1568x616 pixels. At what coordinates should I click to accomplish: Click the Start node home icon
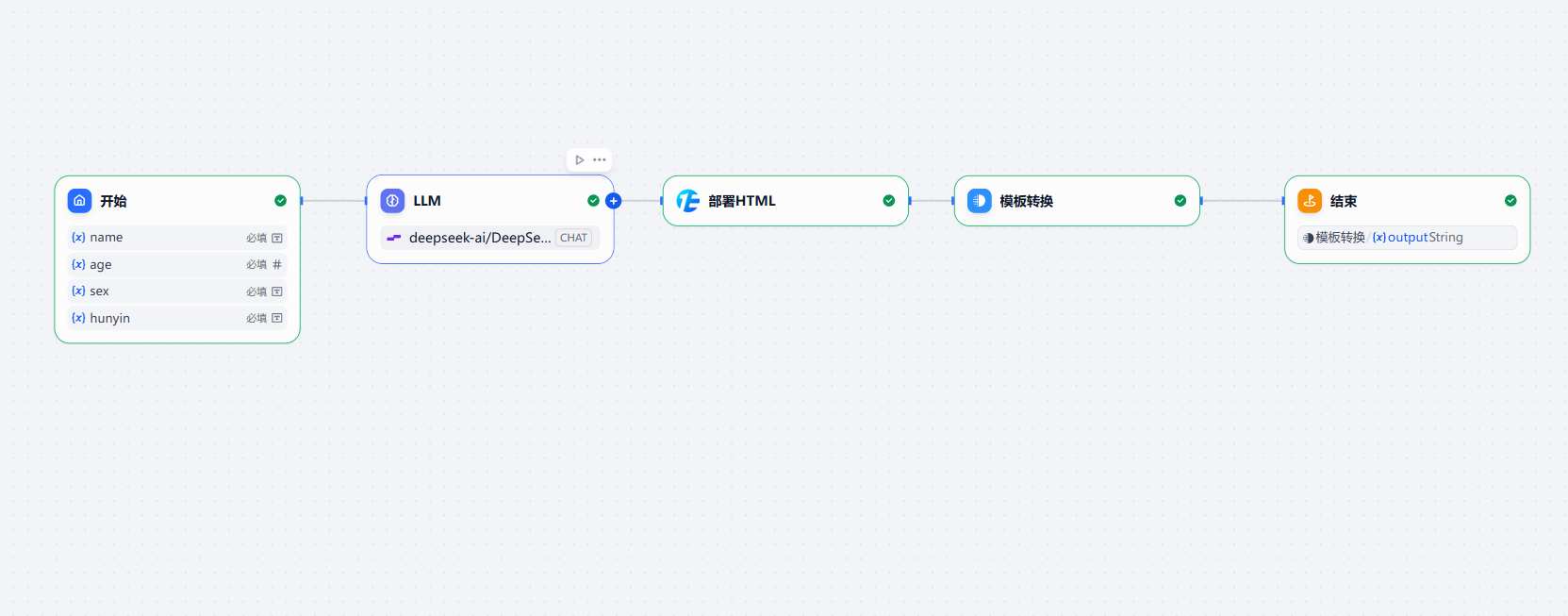click(80, 201)
